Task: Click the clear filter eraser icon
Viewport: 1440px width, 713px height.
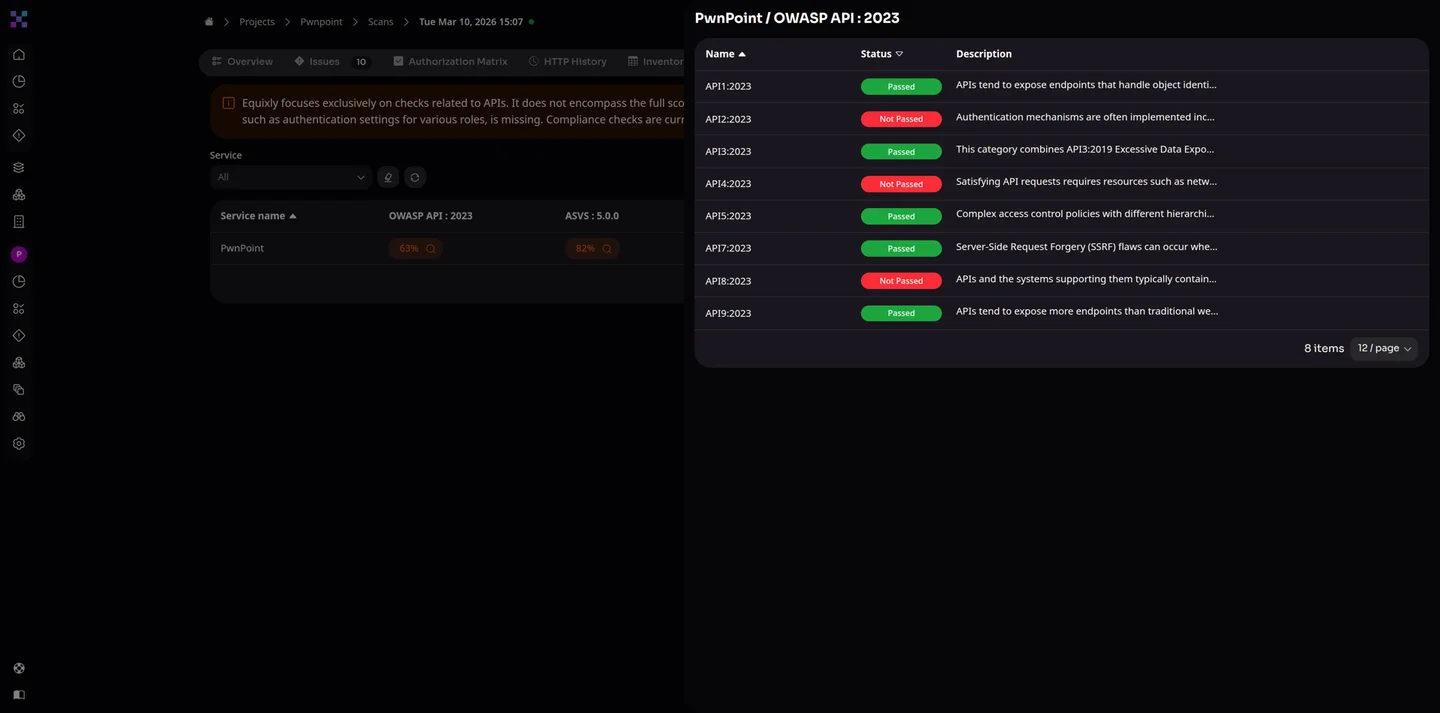Action: (x=388, y=177)
